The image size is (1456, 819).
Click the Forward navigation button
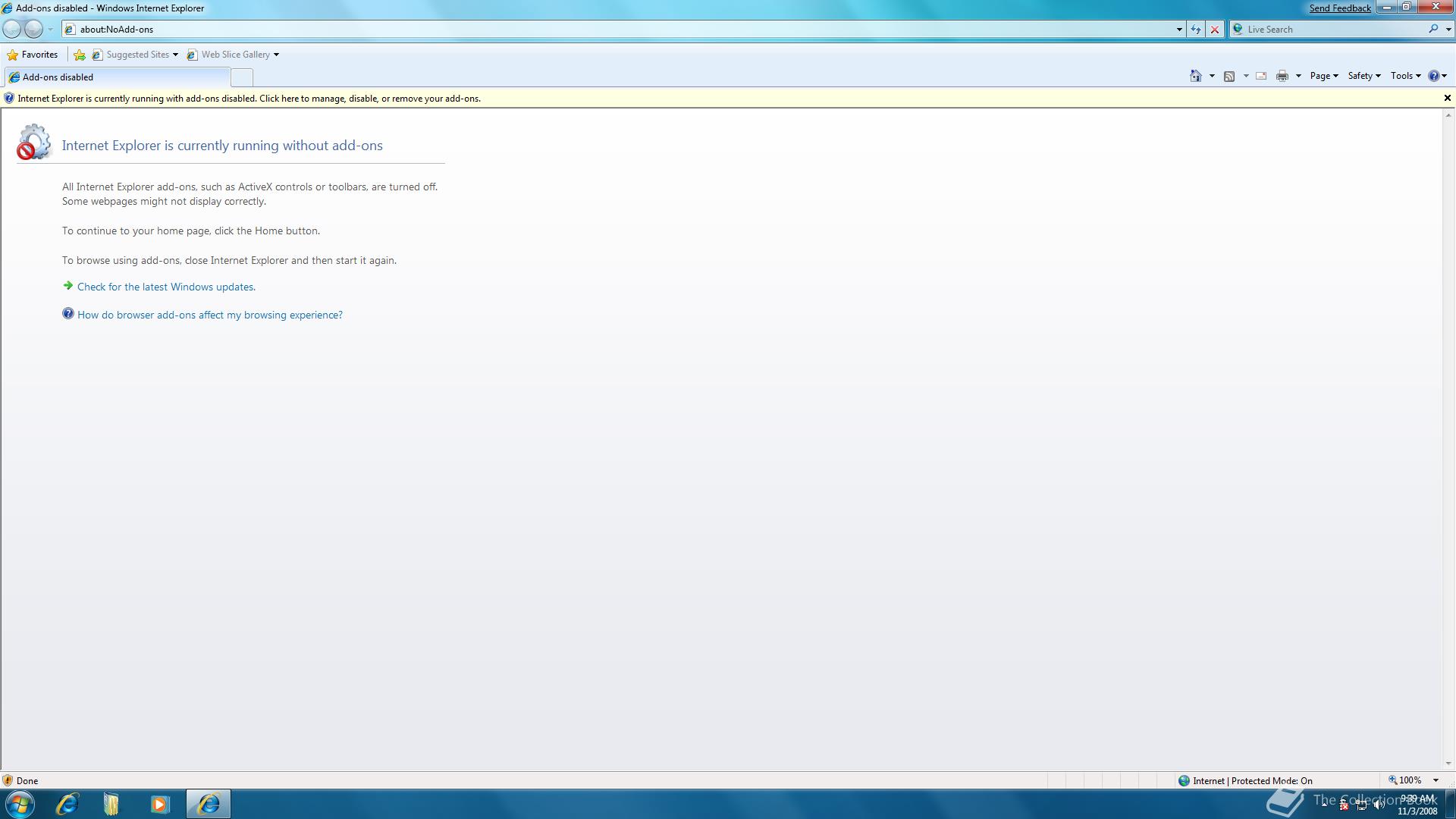point(33,29)
